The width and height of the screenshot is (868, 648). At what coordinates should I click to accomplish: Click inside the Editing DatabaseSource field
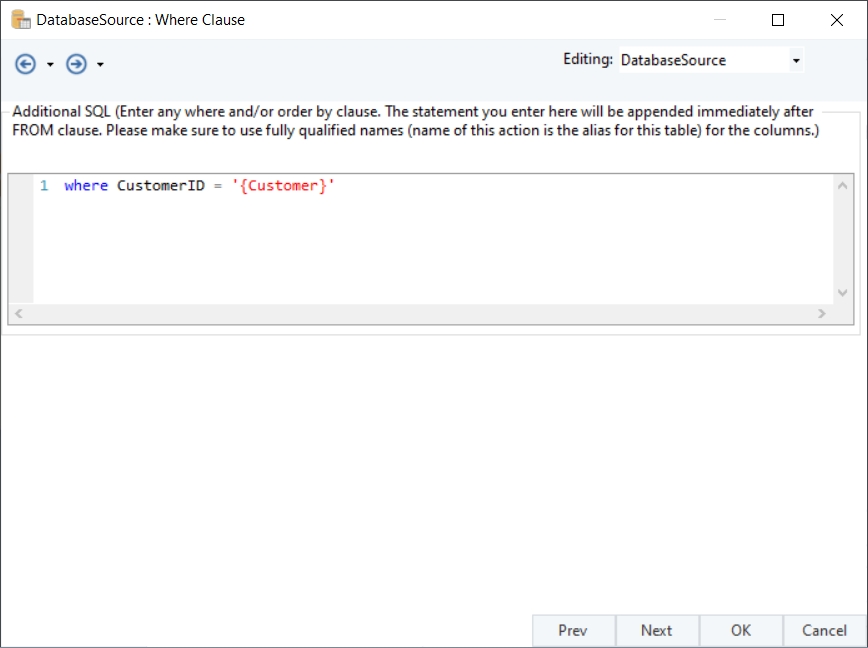coord(700,61)
